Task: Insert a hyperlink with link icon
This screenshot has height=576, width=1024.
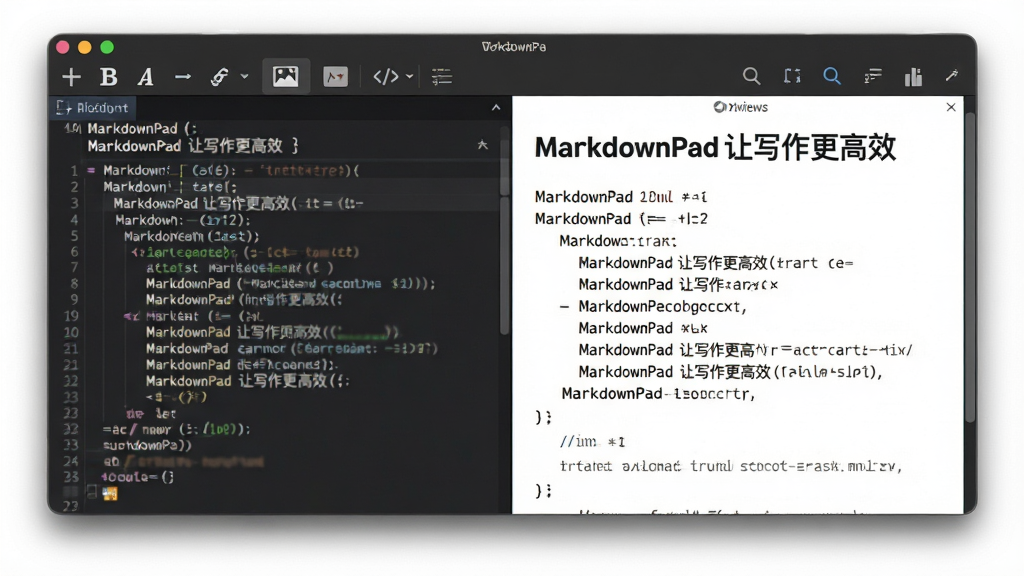Action: pyautogui.click(x=219, y=77)
